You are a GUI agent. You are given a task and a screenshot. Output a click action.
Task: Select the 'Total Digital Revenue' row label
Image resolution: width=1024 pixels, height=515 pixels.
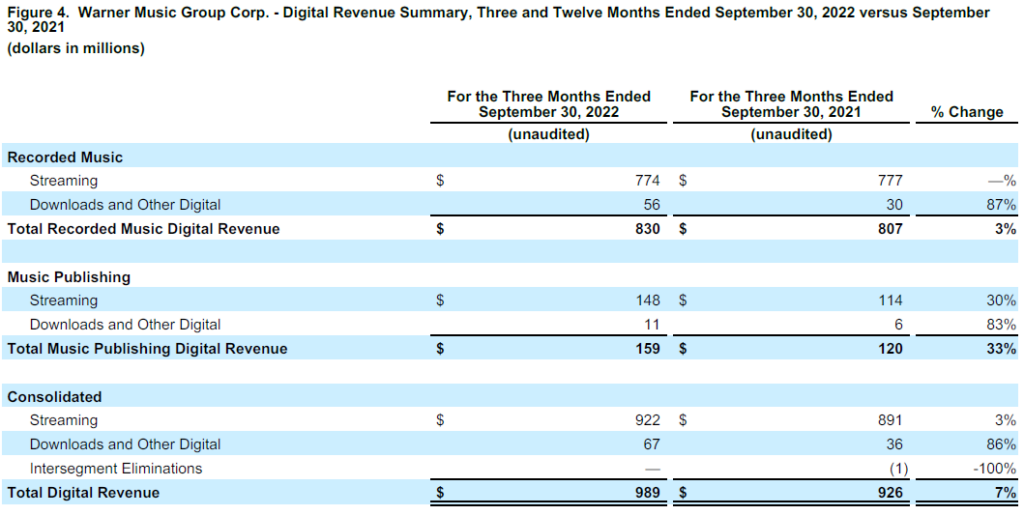(83, 493)
